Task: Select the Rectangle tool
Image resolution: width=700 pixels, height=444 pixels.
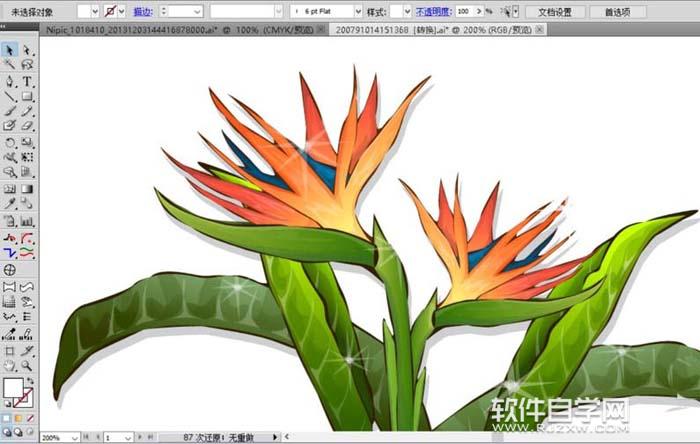Action: (x=27, y=96)
